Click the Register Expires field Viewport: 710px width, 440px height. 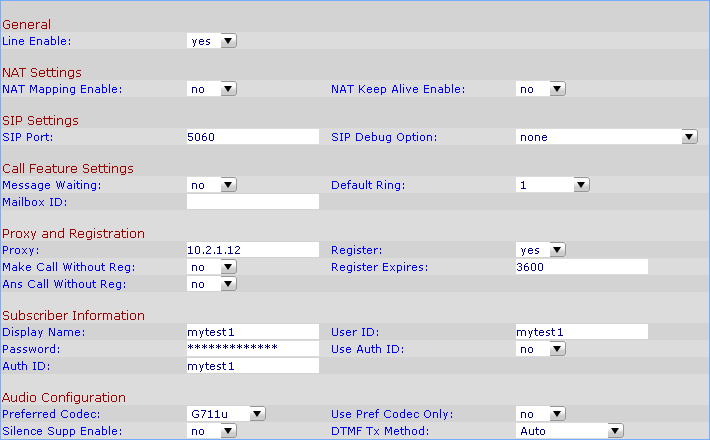(581, 267)
